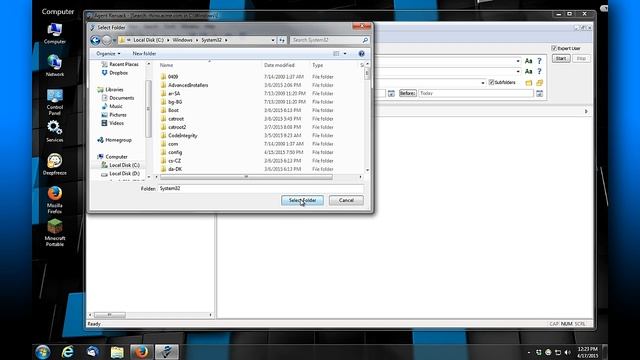
Task: Click the refresh icon beside the address bar
Action: coord(282,40)
